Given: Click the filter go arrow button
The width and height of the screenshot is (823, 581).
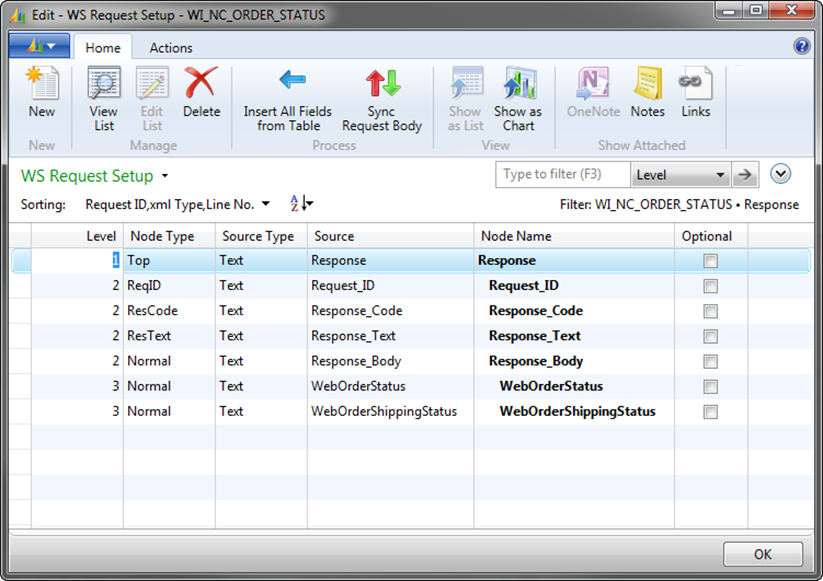Looking at the screenshot, I should (744, 175).
